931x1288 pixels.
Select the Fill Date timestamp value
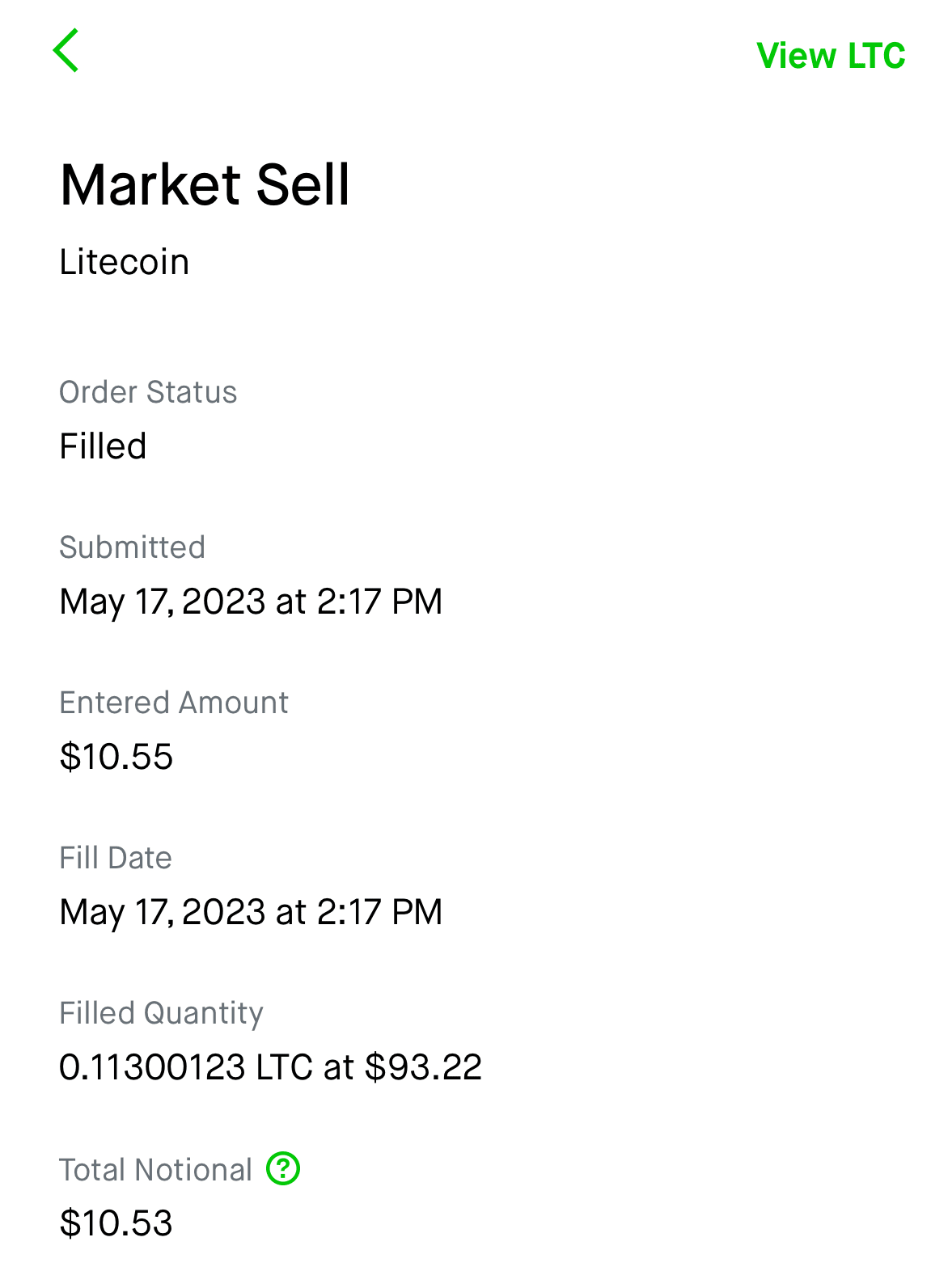(x=251, y=912)
